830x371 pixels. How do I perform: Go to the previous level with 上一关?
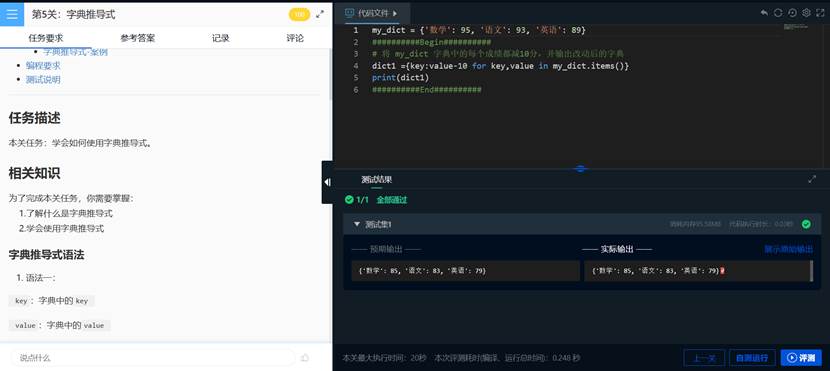pyautogui.click(x=704, y=358)
